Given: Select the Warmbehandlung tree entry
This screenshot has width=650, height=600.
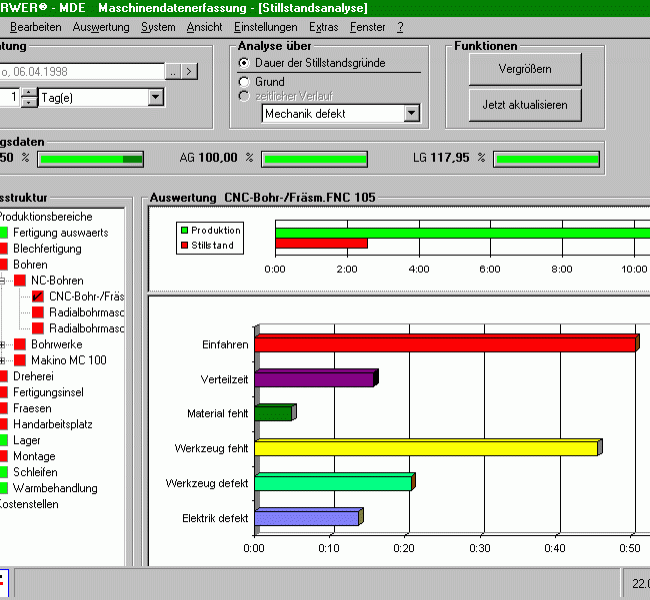Looking at the screenshot, I should [x=55, y=488].
